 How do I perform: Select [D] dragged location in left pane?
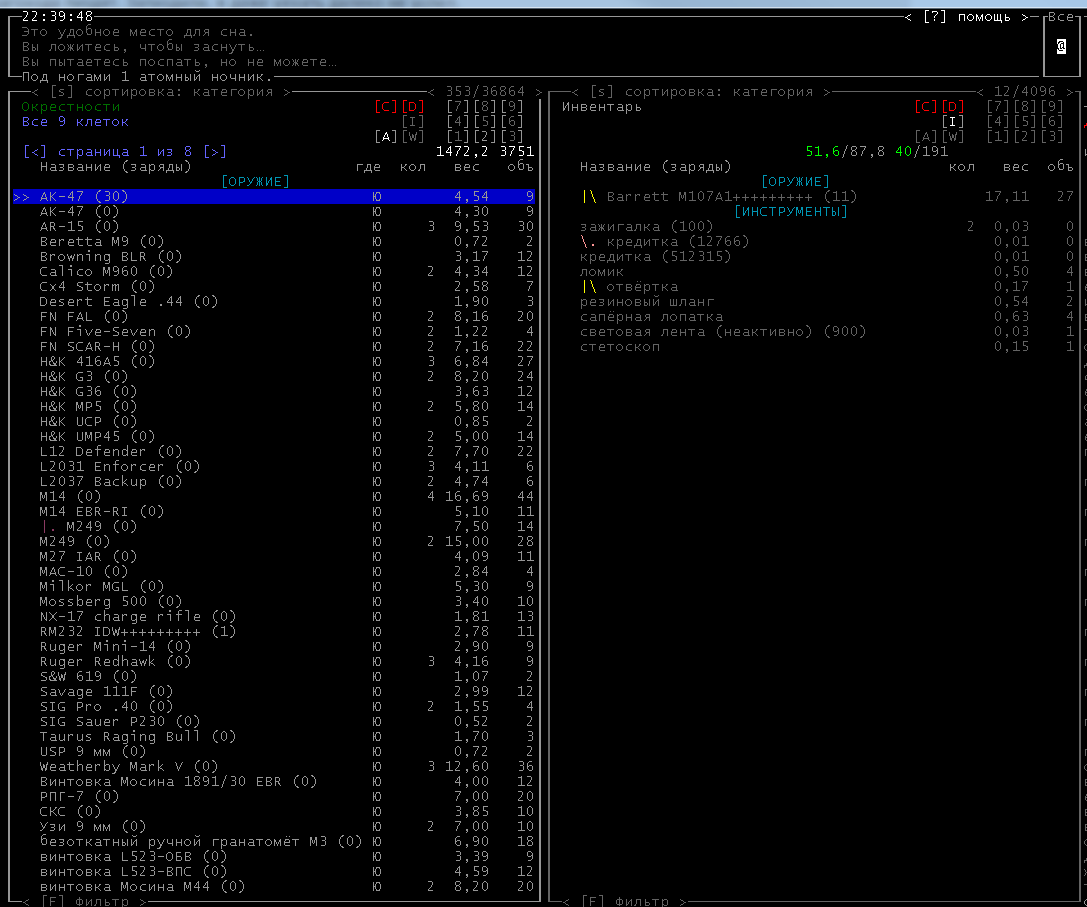[x=412, y=106]
